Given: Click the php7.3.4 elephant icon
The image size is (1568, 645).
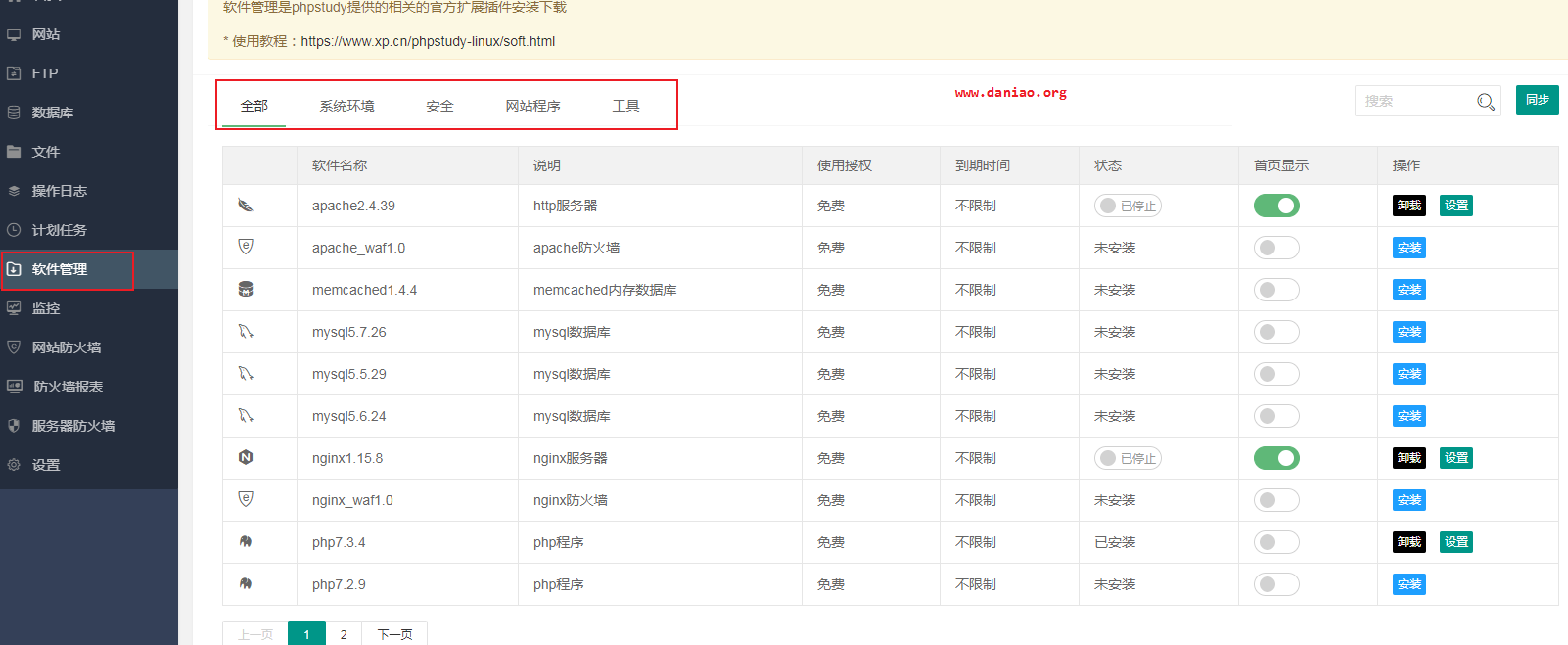Looking at the screenshot, I should (246, 541).
